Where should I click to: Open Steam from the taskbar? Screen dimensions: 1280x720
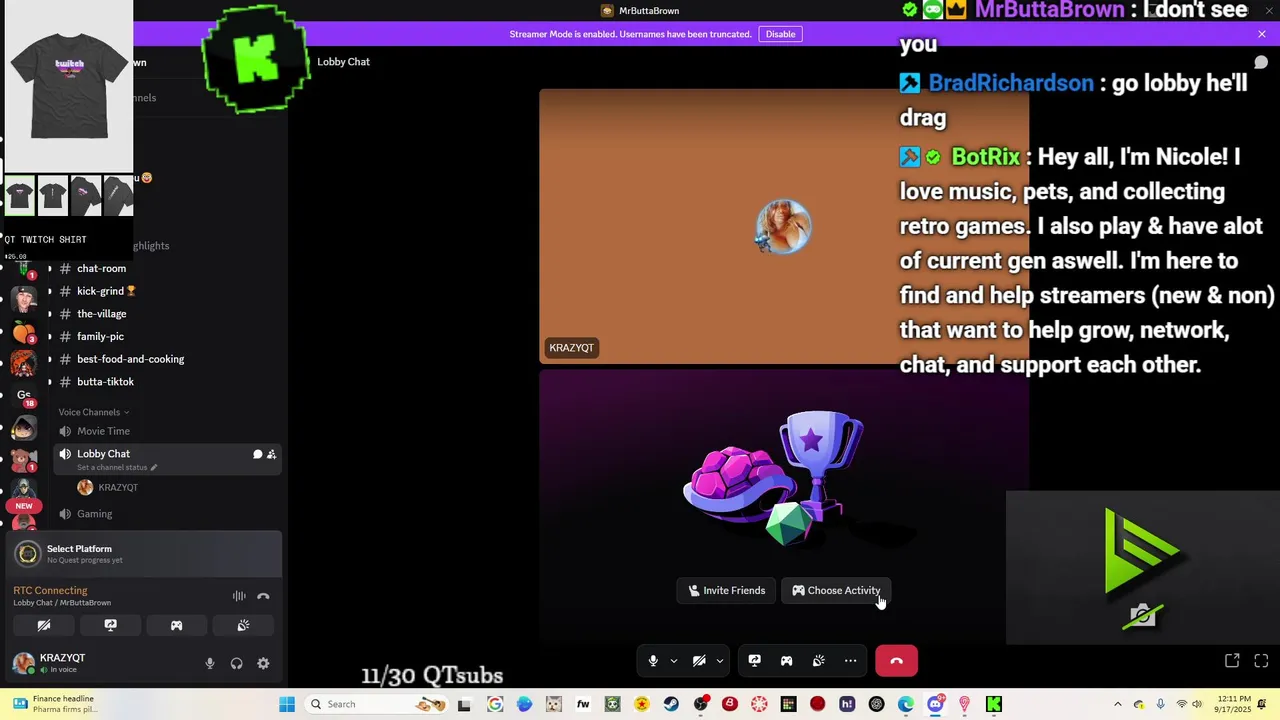pos(671,704)
